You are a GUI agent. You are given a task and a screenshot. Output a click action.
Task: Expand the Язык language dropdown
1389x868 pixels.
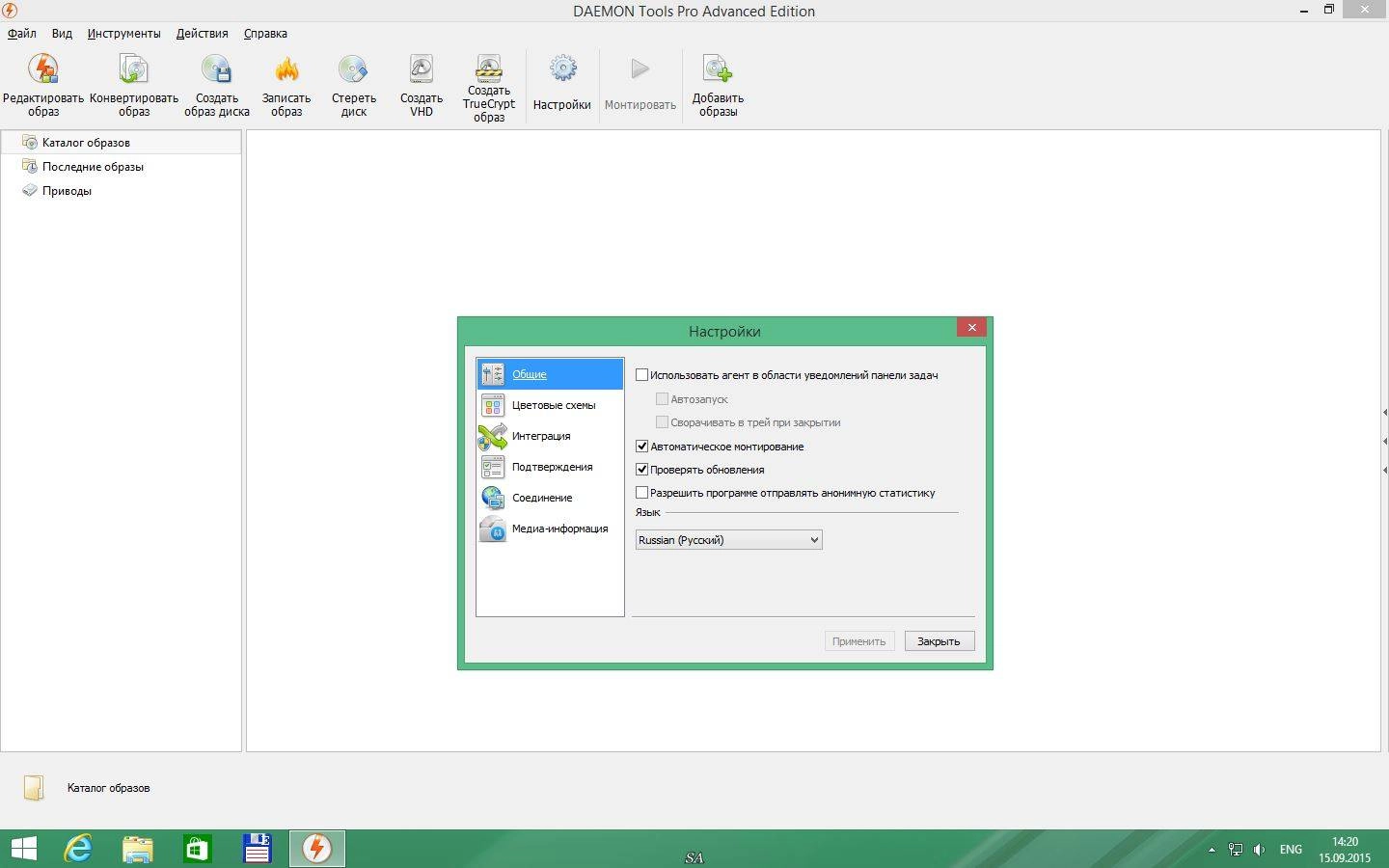coord(728,540)
